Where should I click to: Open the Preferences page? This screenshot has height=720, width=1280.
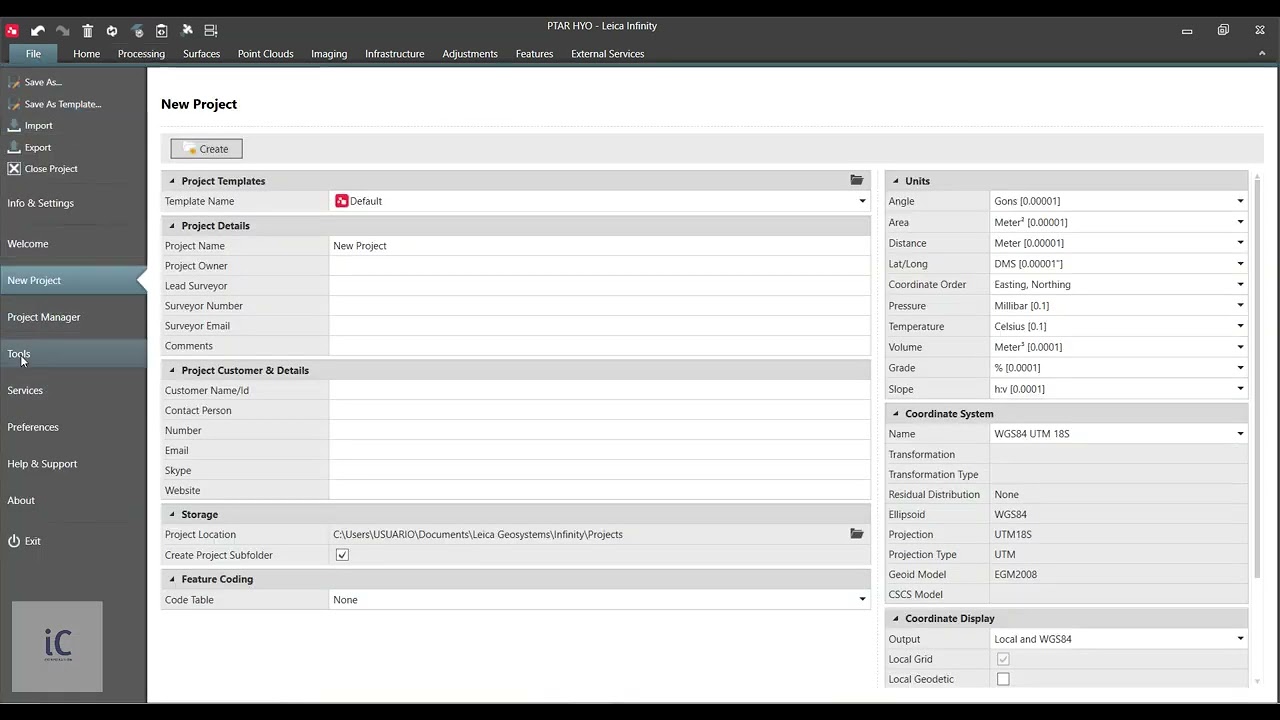33,427
